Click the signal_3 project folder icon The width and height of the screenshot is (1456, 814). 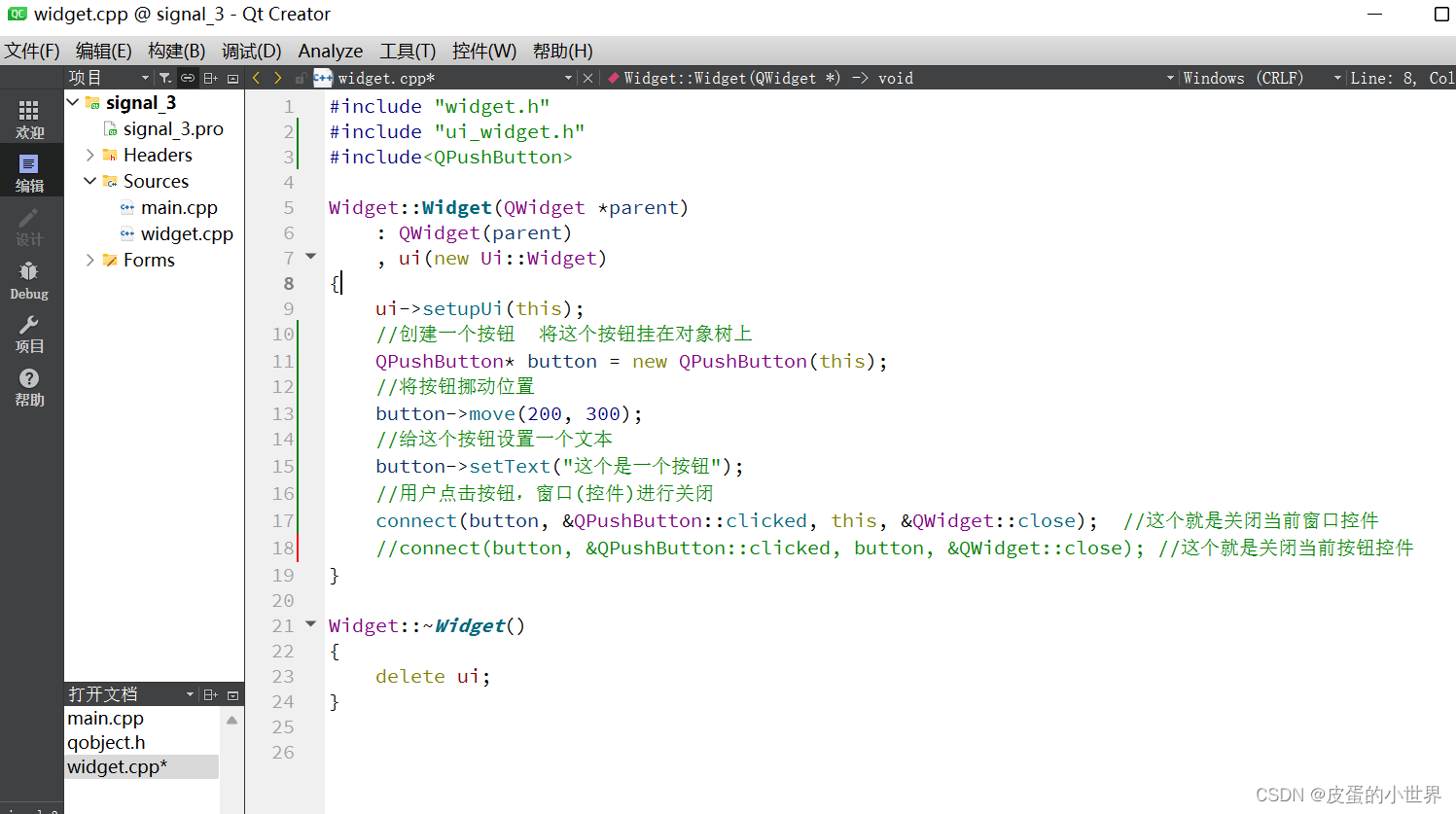point(92,102)
